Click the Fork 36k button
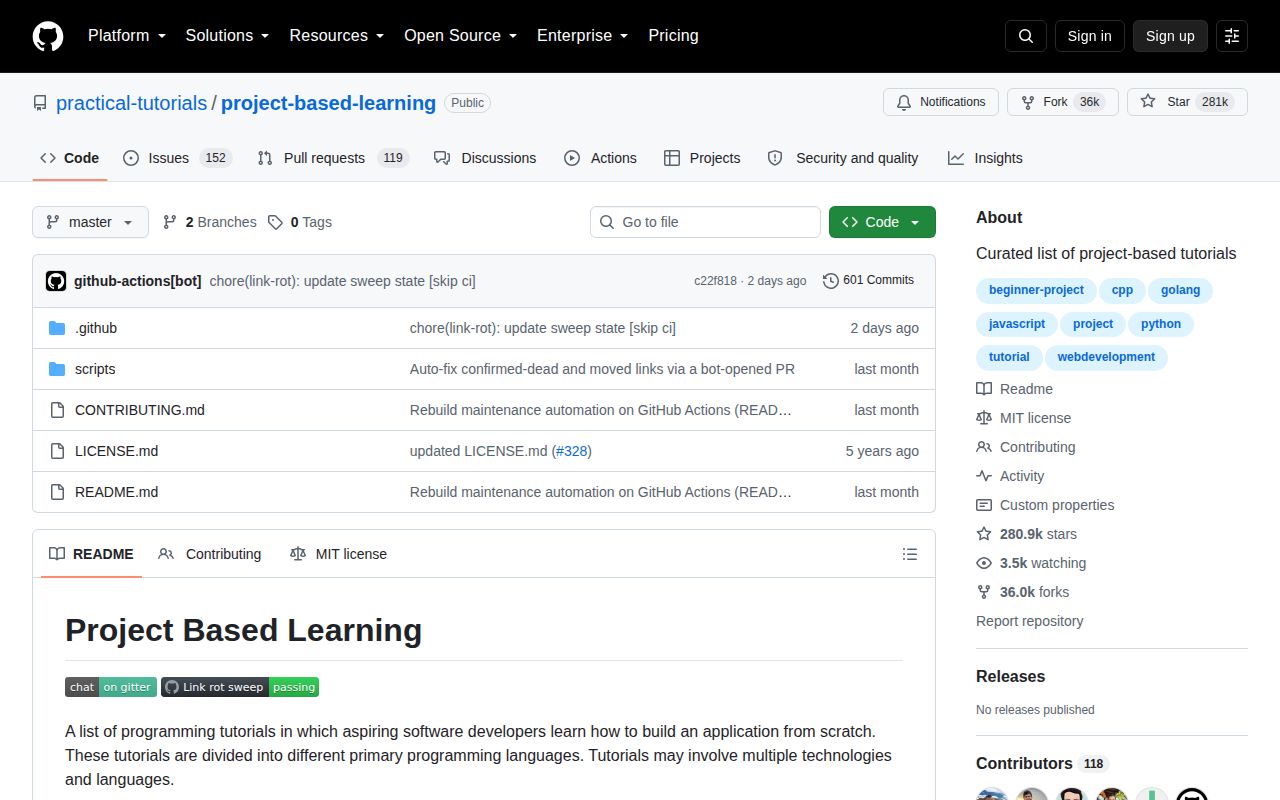Image resolution: width=1280 pixels, height=800 pixels. click(x=1063, y=102)
